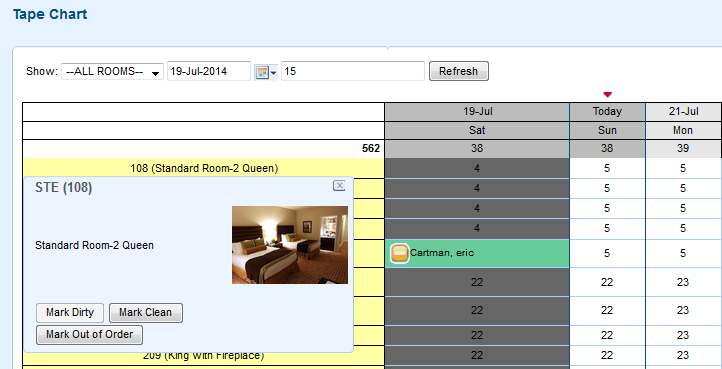Select Mark Out of Order
Viewport: 722px width, 369px height.
pyautogui.click(x=89, y=334)
